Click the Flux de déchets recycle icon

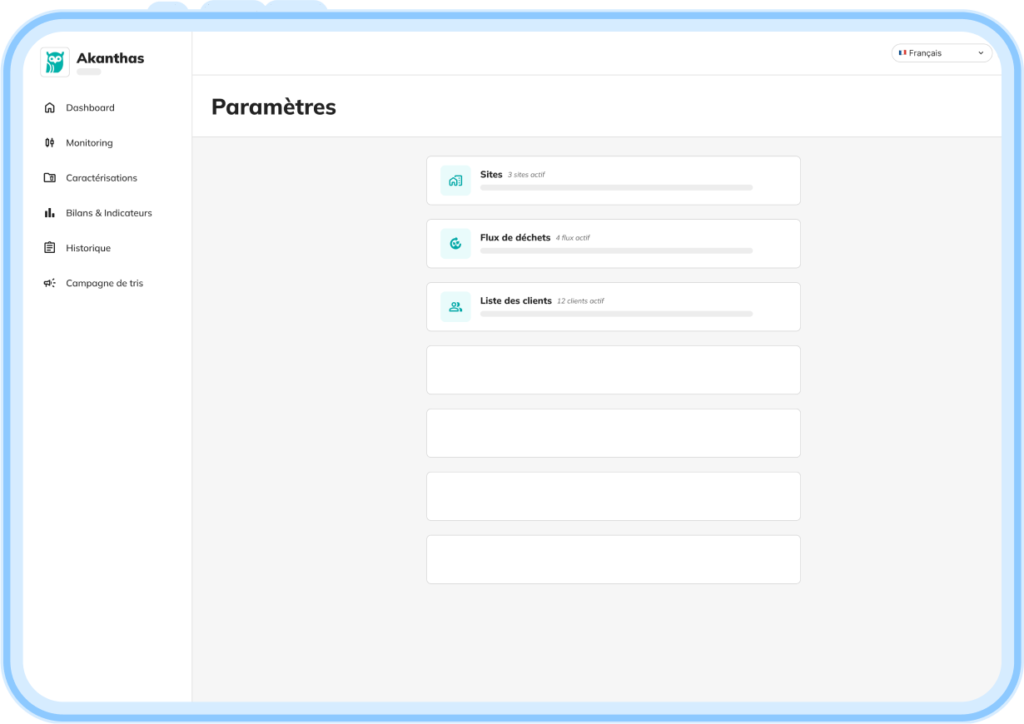455,244
